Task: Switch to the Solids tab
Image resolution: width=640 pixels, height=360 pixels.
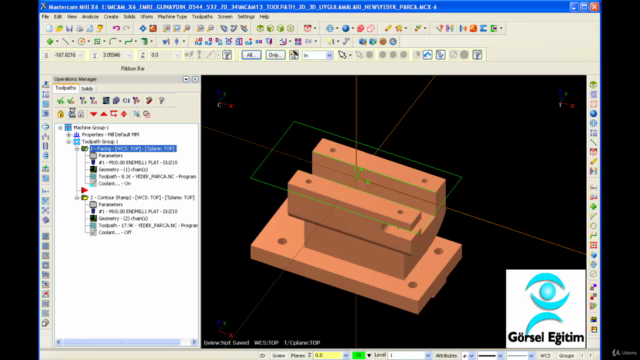Action: (x=87, y=89)
